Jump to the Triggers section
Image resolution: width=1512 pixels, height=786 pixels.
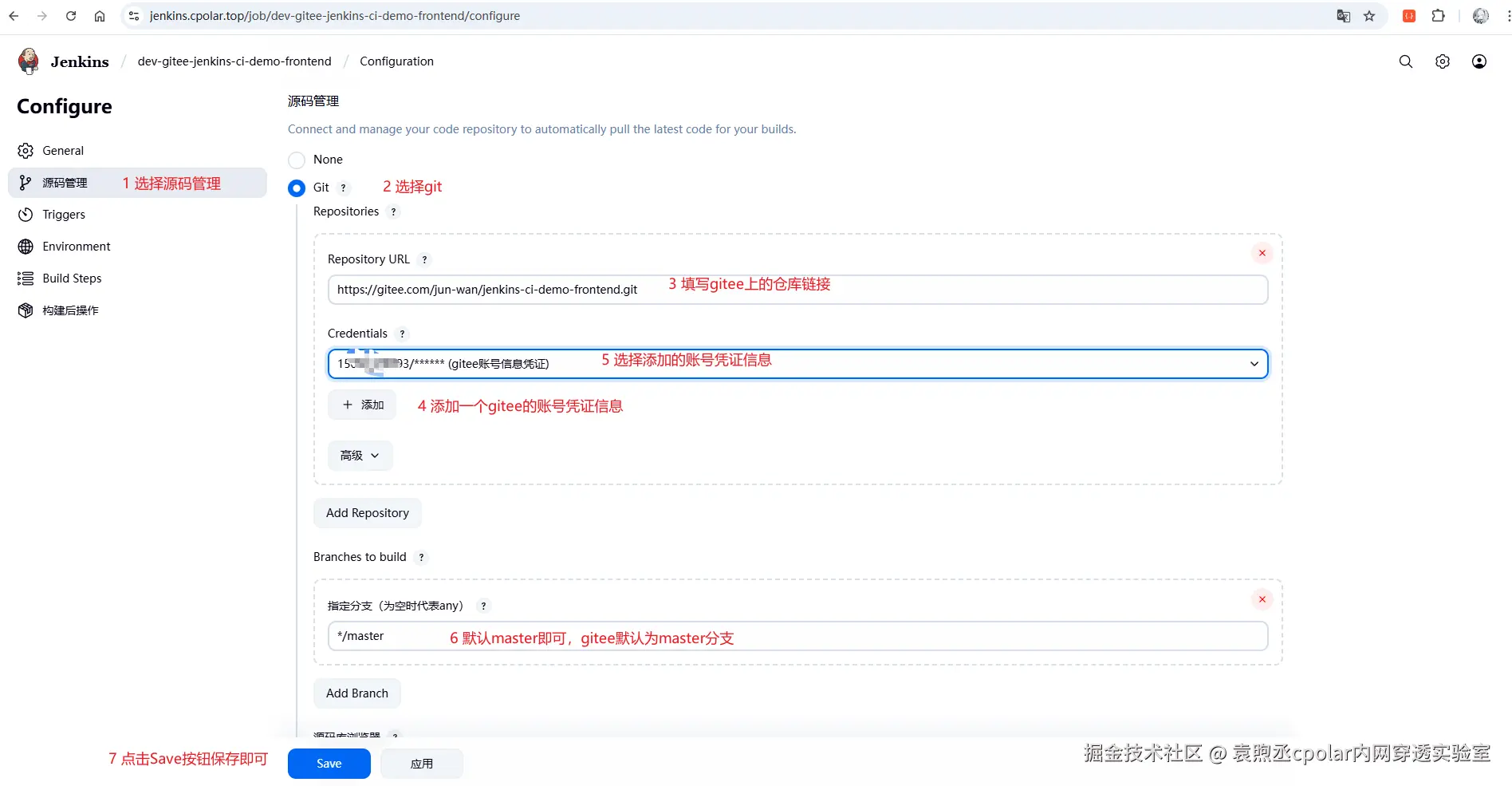(137, 215)
